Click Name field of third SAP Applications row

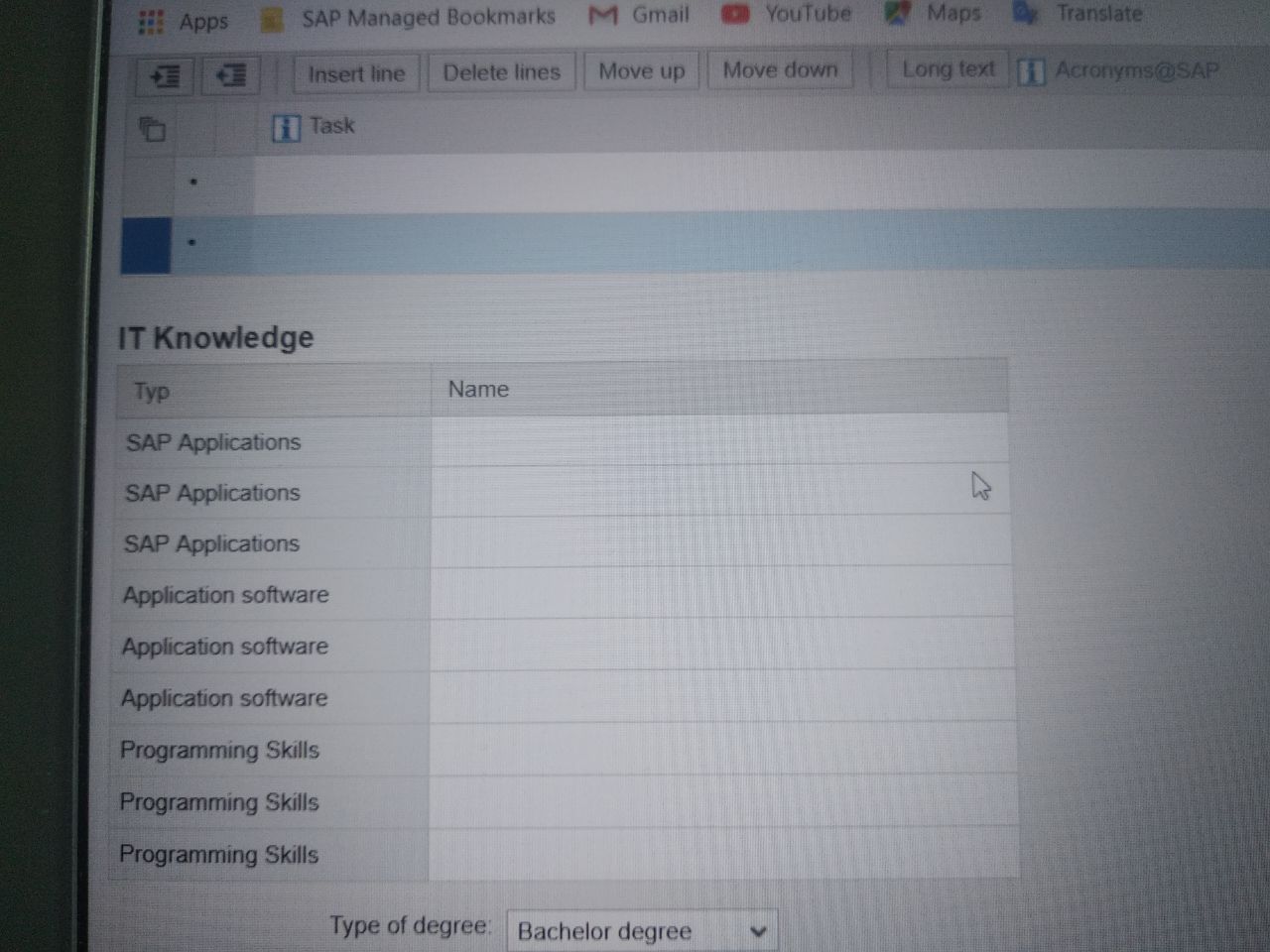coord(721,542)
